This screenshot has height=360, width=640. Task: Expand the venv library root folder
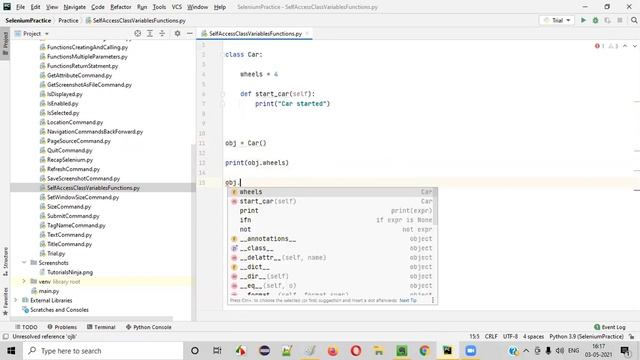click(x=24, y=281)
